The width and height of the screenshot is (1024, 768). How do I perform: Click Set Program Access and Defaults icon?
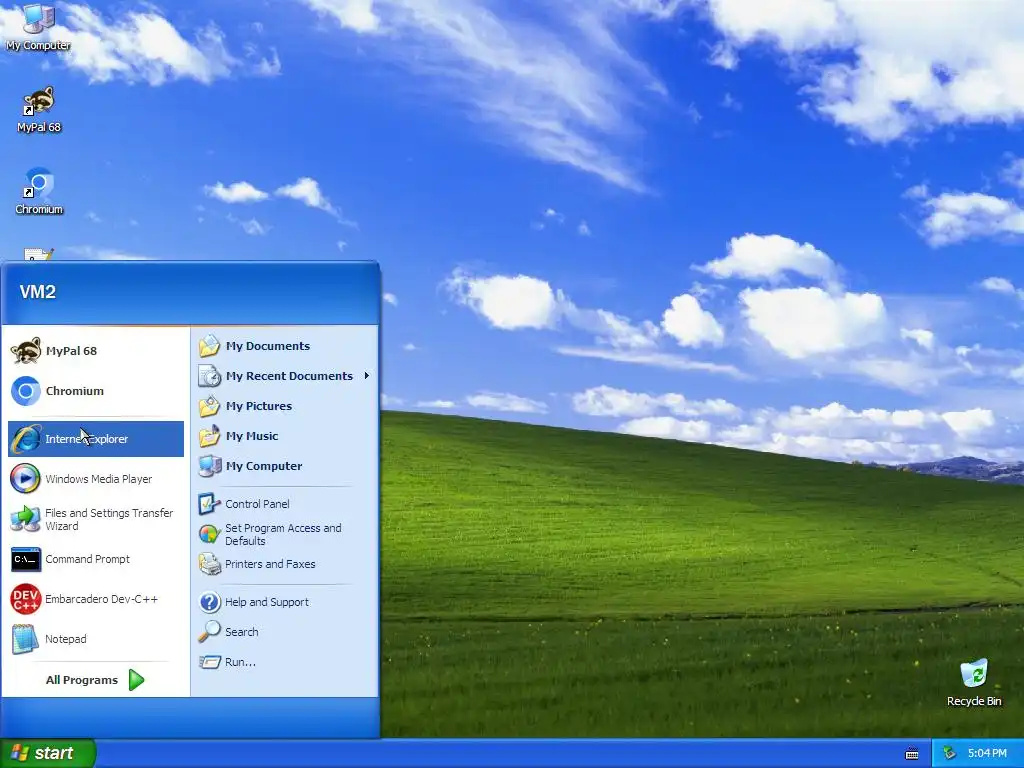click(x=210, y=534)
